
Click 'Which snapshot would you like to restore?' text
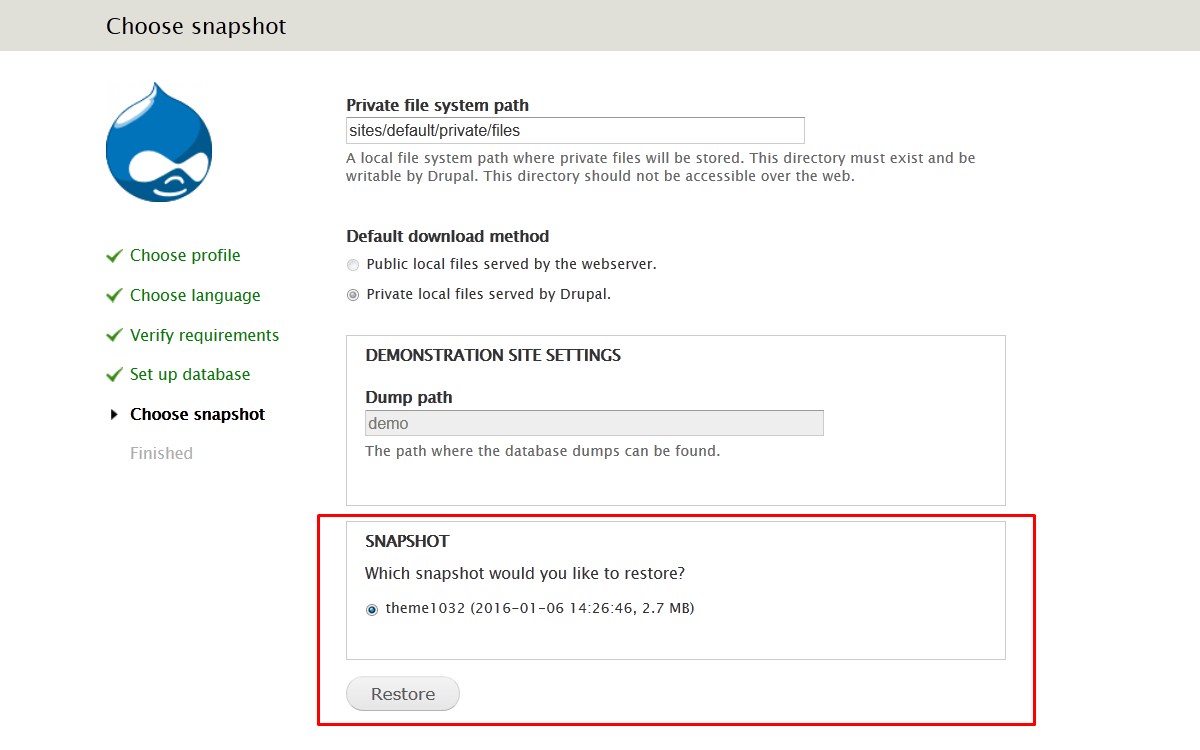[525, 574]
